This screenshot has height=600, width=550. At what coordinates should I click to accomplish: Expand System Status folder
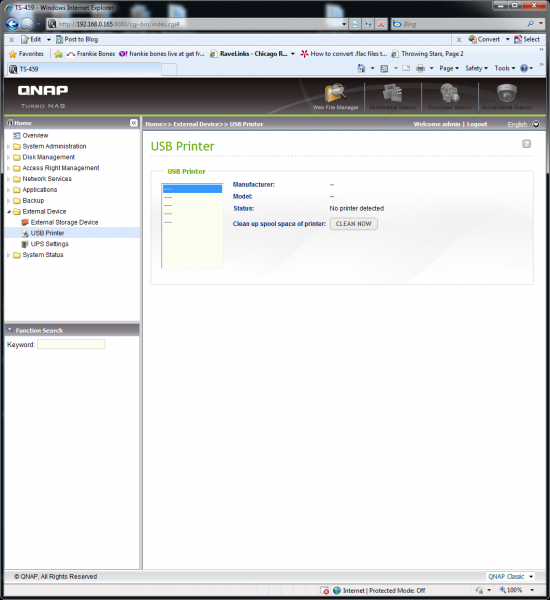(8, 255)
